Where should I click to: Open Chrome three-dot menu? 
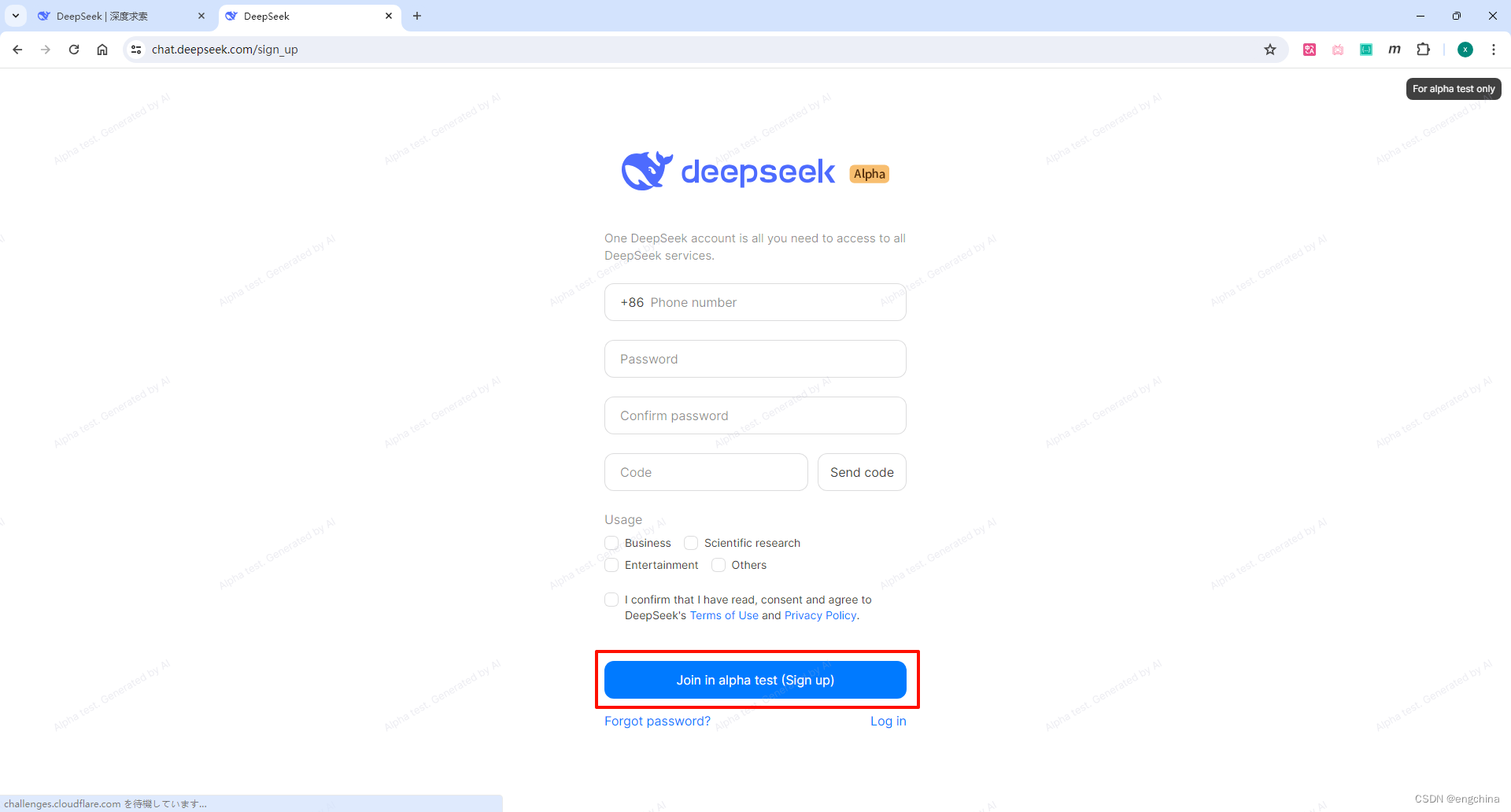point(1494,50)
